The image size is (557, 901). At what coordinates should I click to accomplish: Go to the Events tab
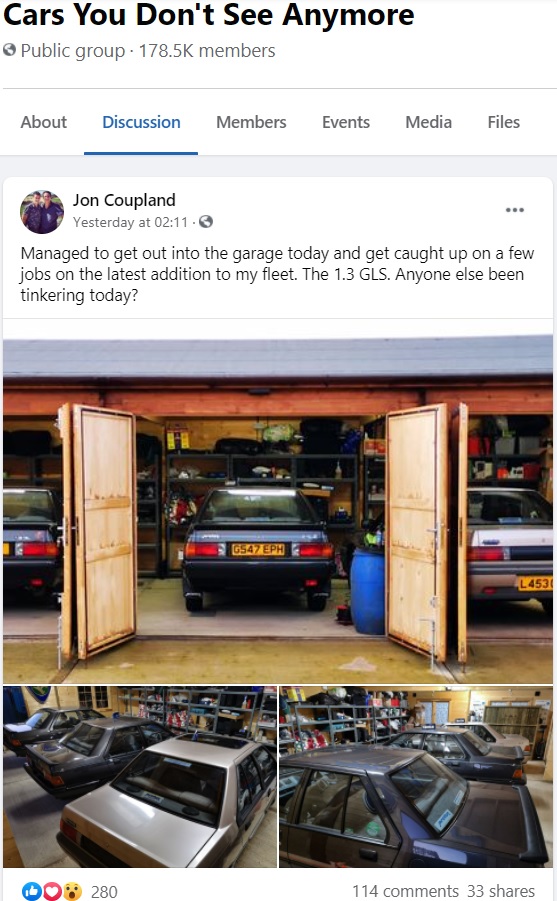point(346,122)
